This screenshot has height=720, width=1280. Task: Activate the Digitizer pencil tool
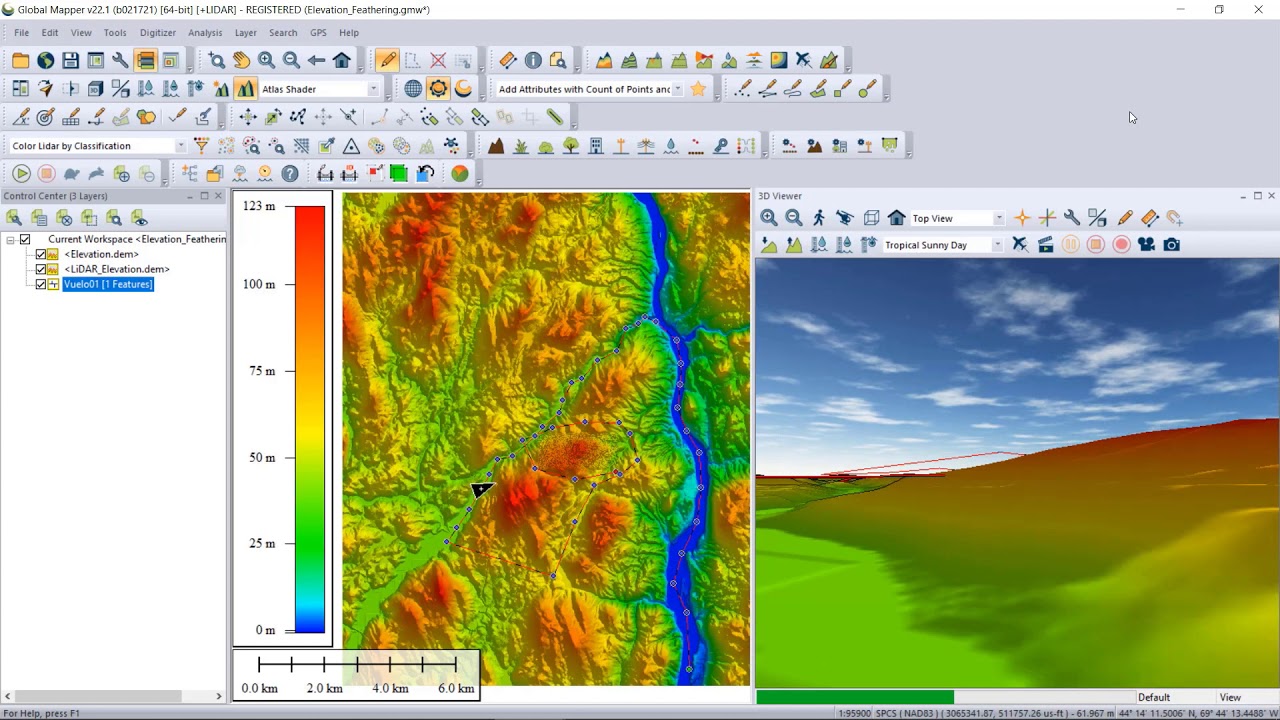coord(388,61)
